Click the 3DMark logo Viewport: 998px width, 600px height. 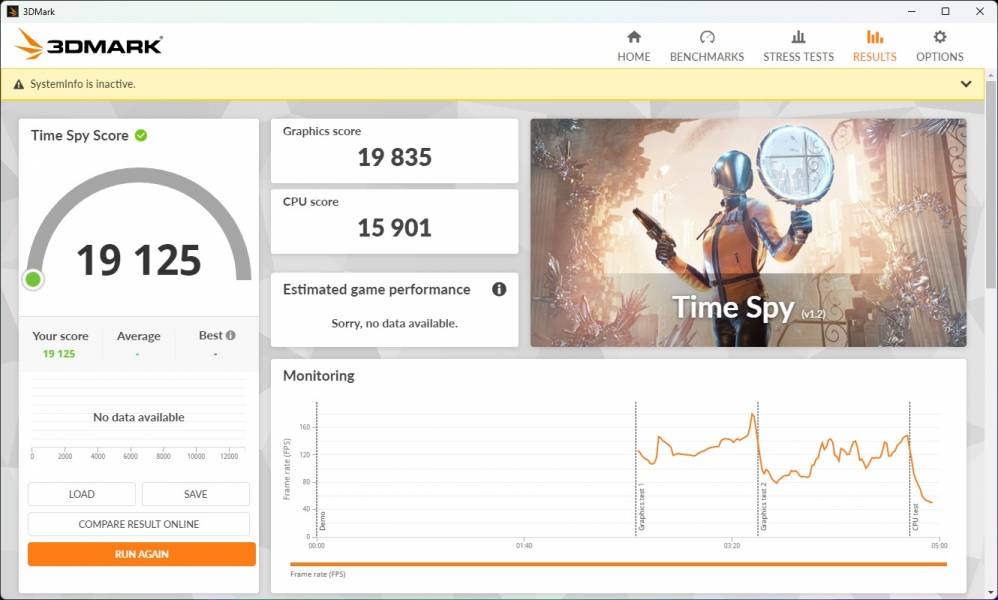pyautogui.click(x=89, y=45)
